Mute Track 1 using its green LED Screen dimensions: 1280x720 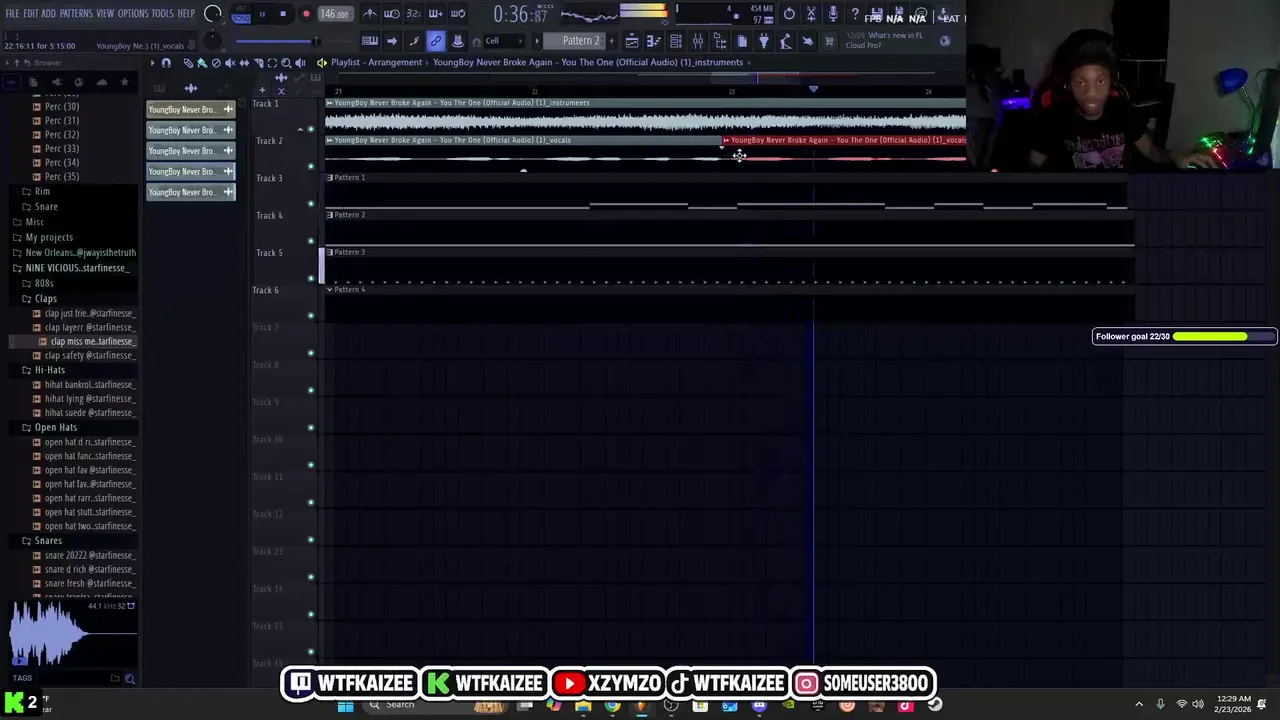pos(311,128)
